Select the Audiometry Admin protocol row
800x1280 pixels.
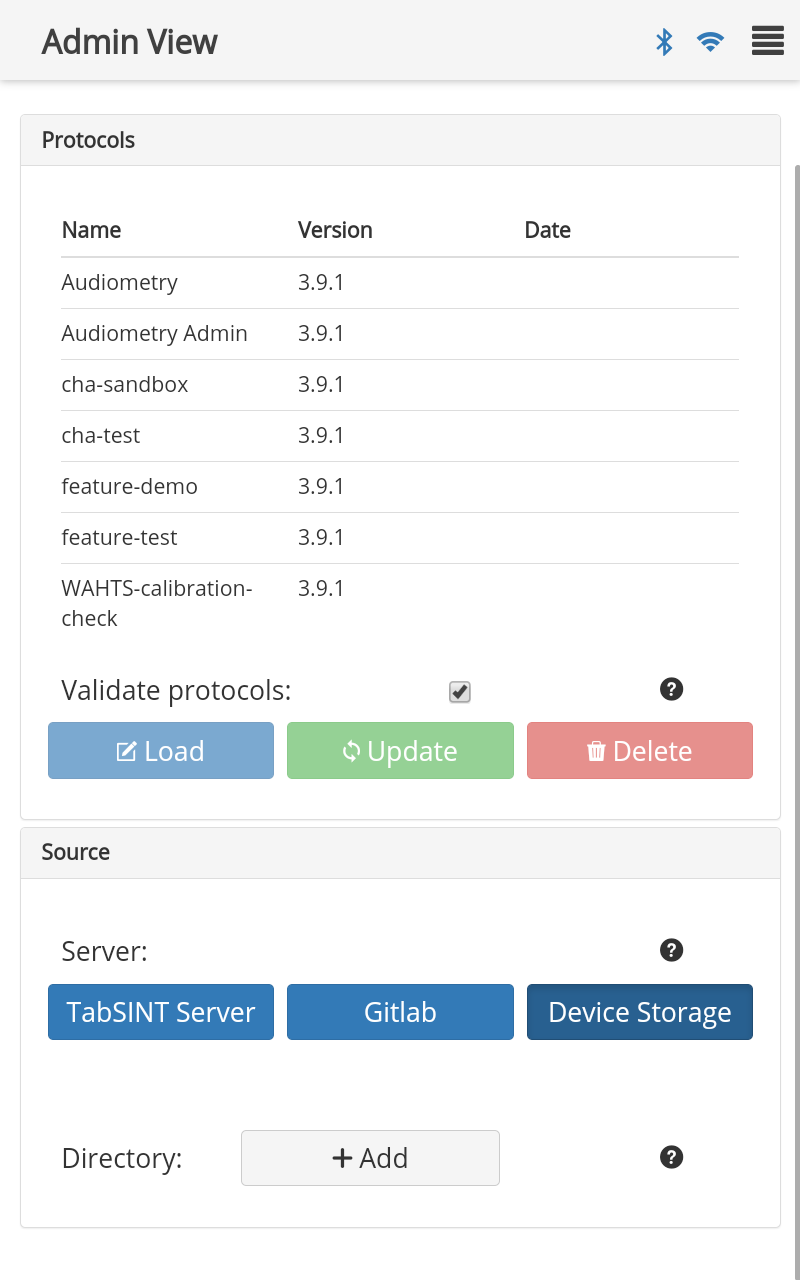(x=400, y=334)
